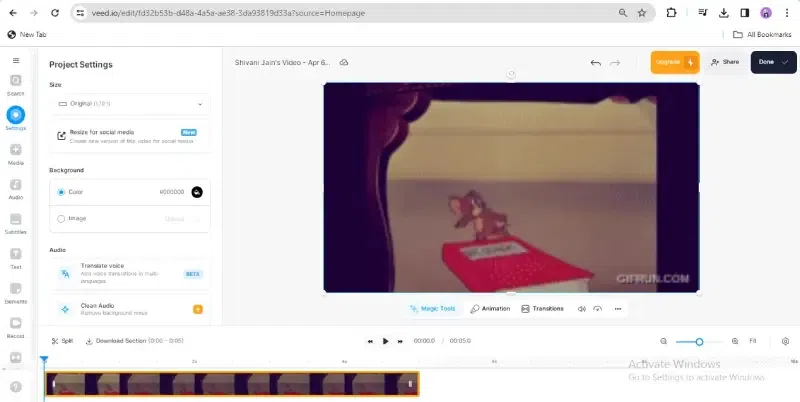Click the Share button
This screenshot has width=800, height=402.
(725, 62)
